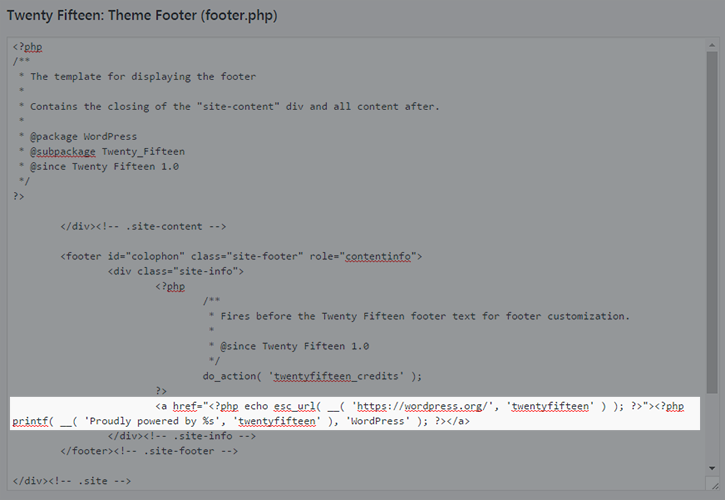Place cursor on do_action twentyfifteen_credits line
The width and height of the screenshot is (725, 500).
[x=311, y=376]
